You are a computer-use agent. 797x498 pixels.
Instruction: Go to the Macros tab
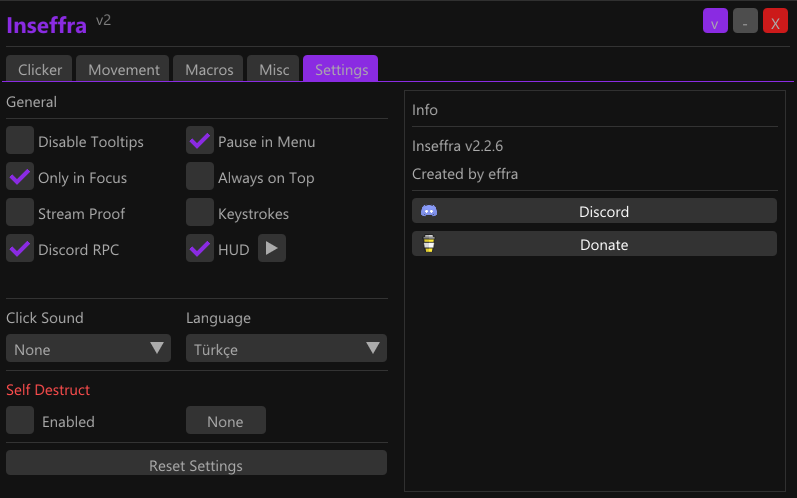tap(209, 70)
